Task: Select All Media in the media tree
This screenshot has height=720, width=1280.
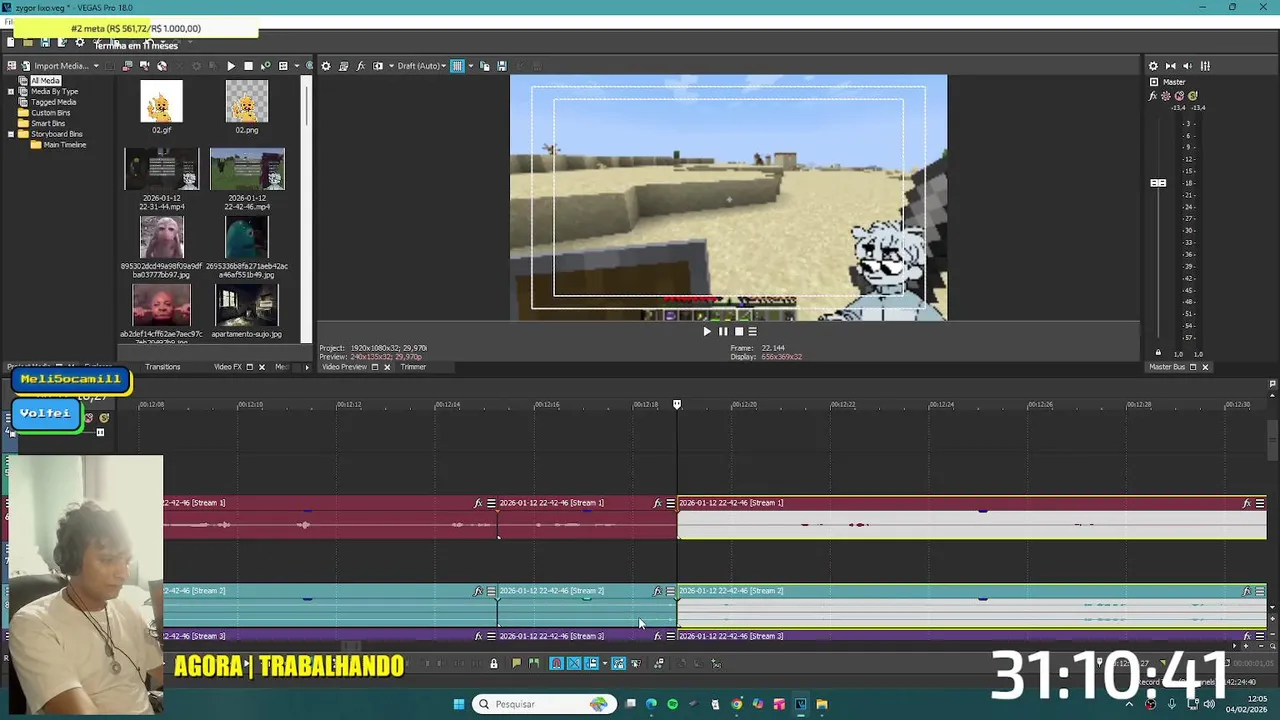Action: [x=45, y=81]
